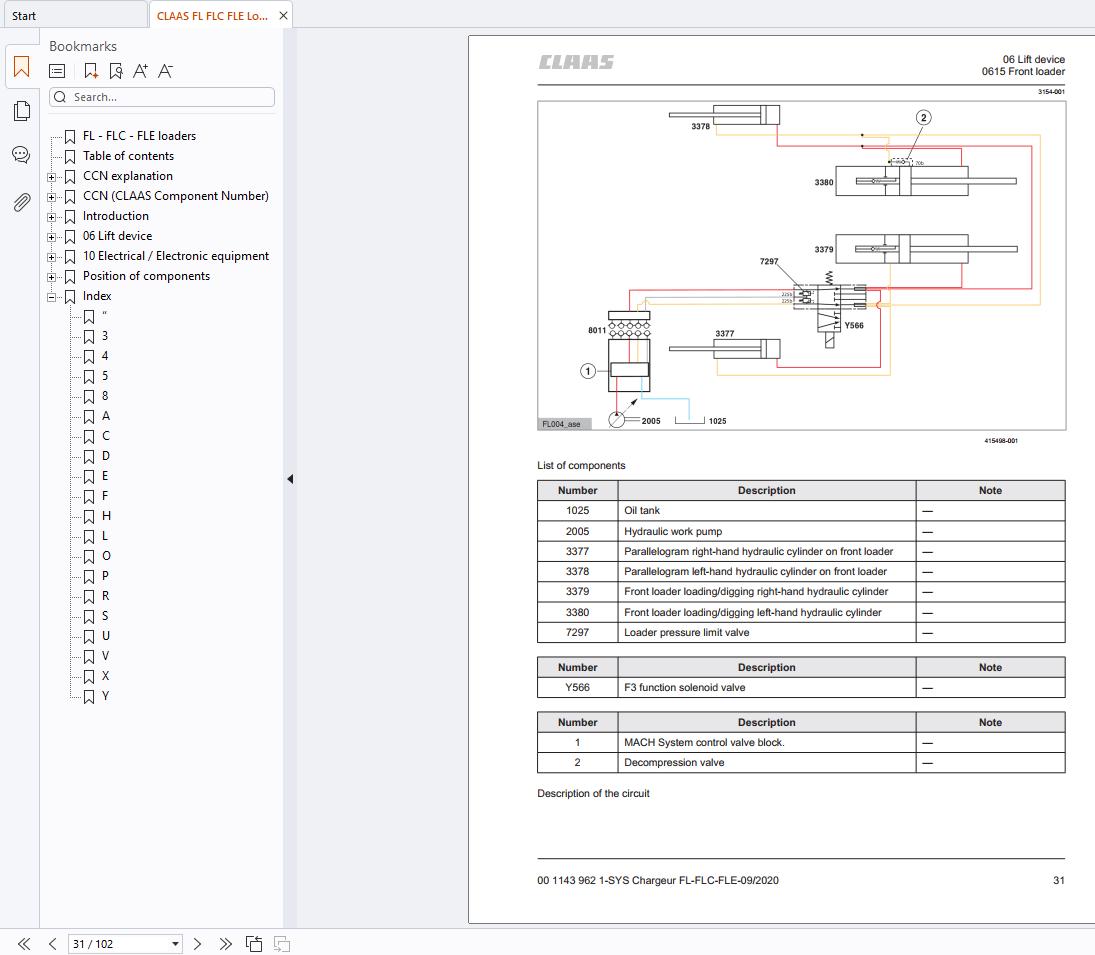Switch to the Start tab
The height and width of the screenshot is (955, 1095).
[24, 16]
